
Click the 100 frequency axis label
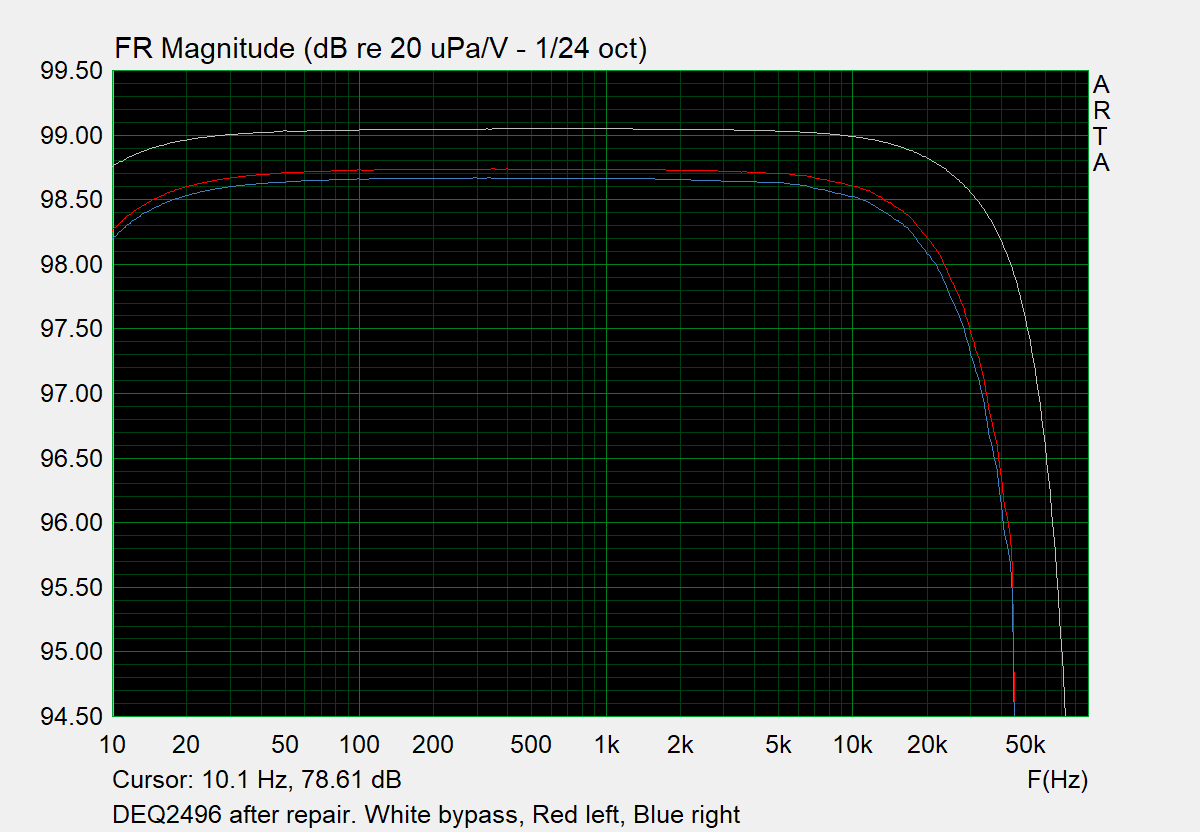coord(359,745)
